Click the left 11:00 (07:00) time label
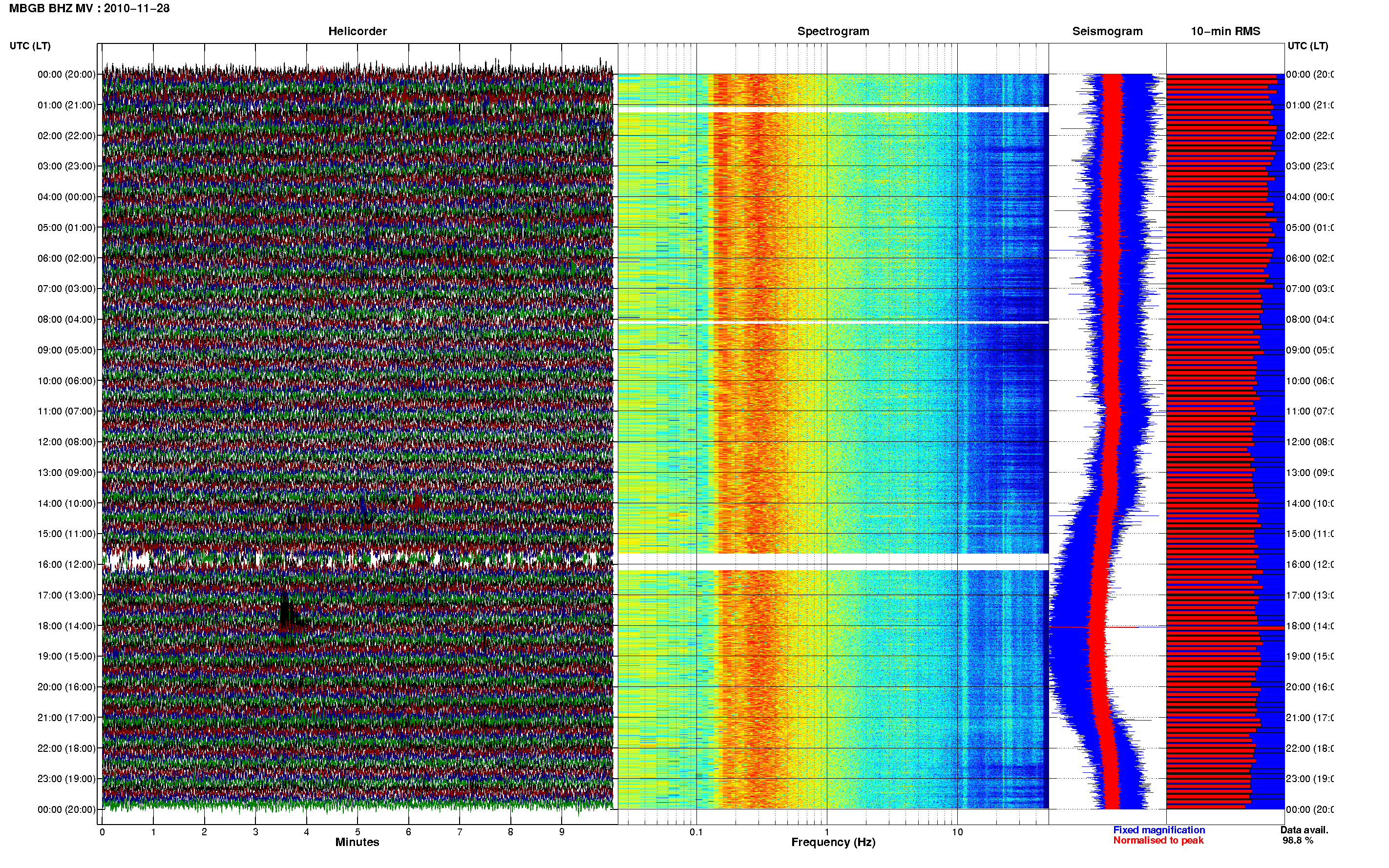The width and height of the screenshot is (1389, 868). click(x=66, y=411)
